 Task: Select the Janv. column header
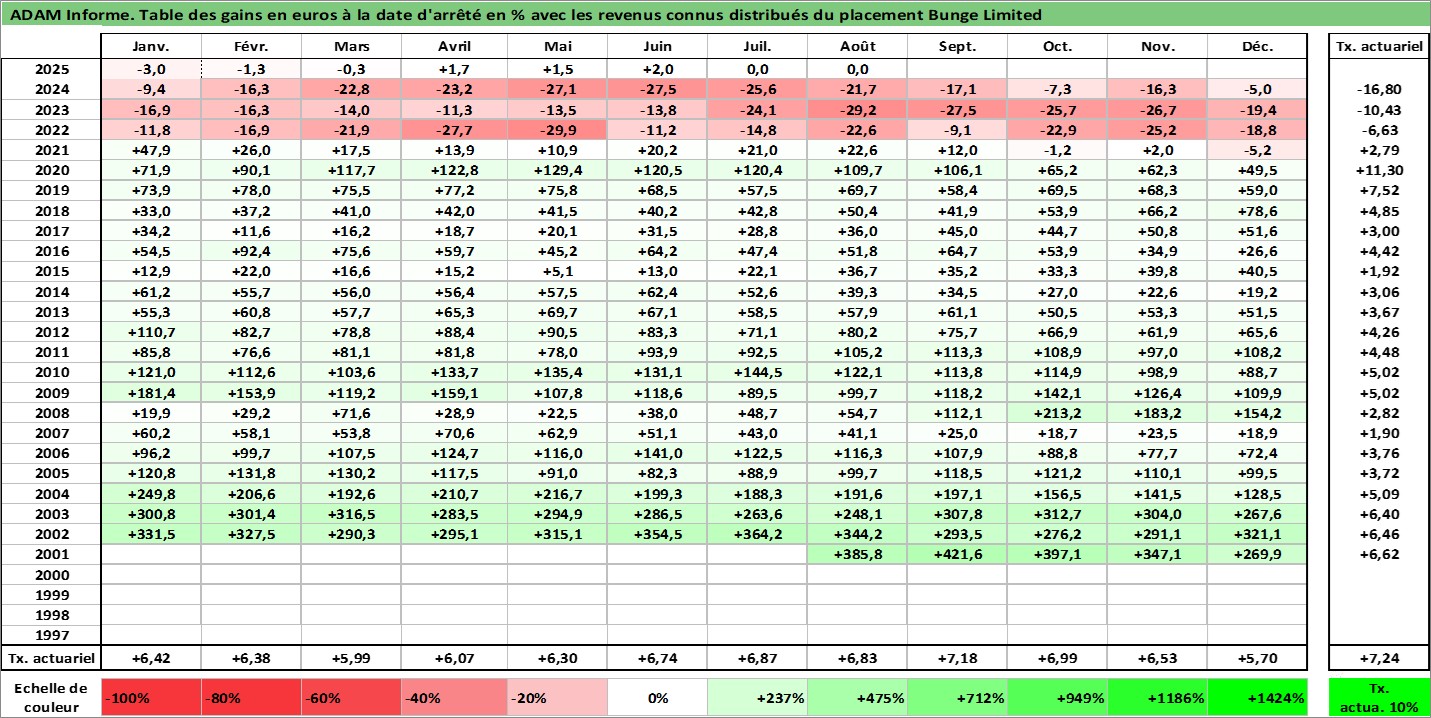click(152, 47)
